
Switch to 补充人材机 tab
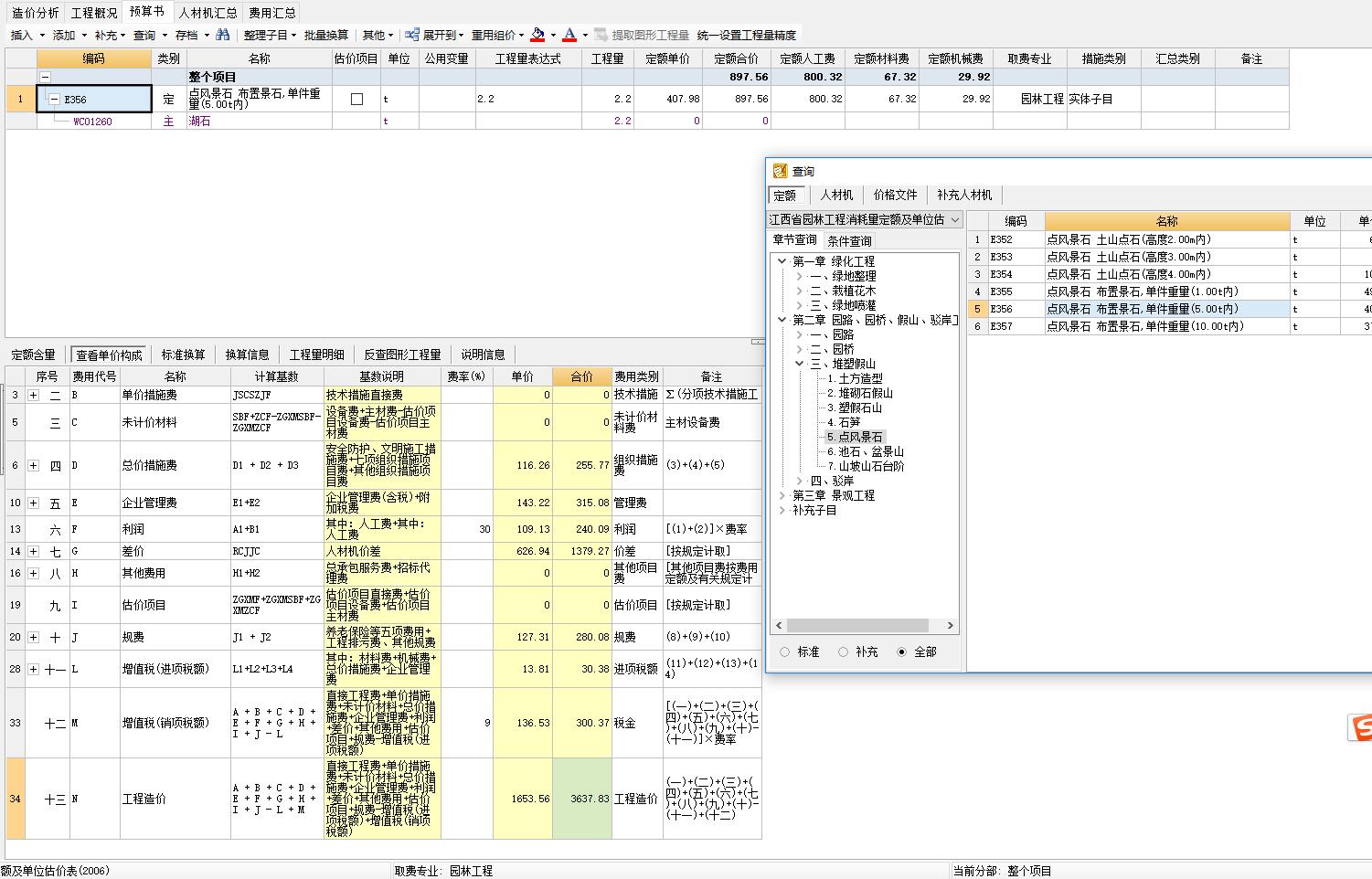[964, 195]
